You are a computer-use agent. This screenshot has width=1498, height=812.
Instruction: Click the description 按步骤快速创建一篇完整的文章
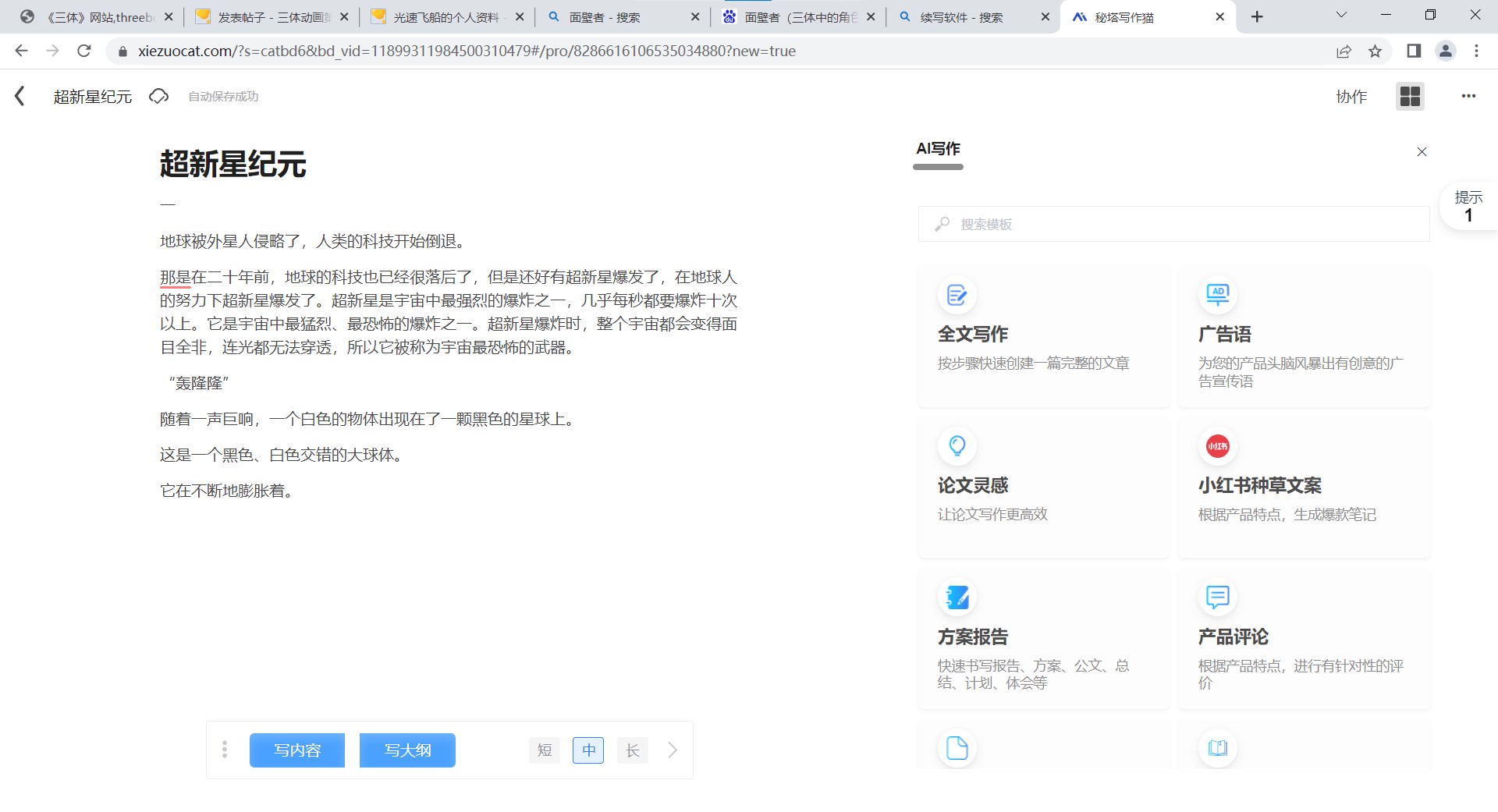[x=1033, y=363]
